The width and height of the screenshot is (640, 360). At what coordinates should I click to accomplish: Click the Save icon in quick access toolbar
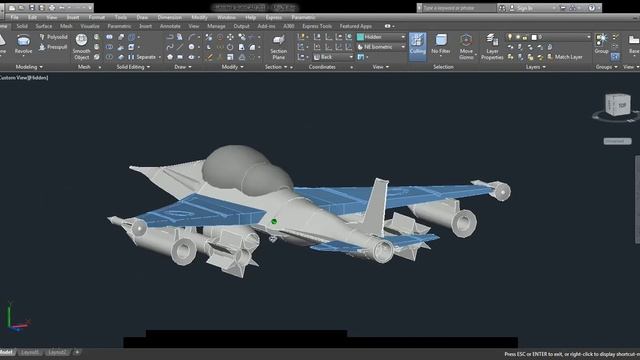[32, 8]
